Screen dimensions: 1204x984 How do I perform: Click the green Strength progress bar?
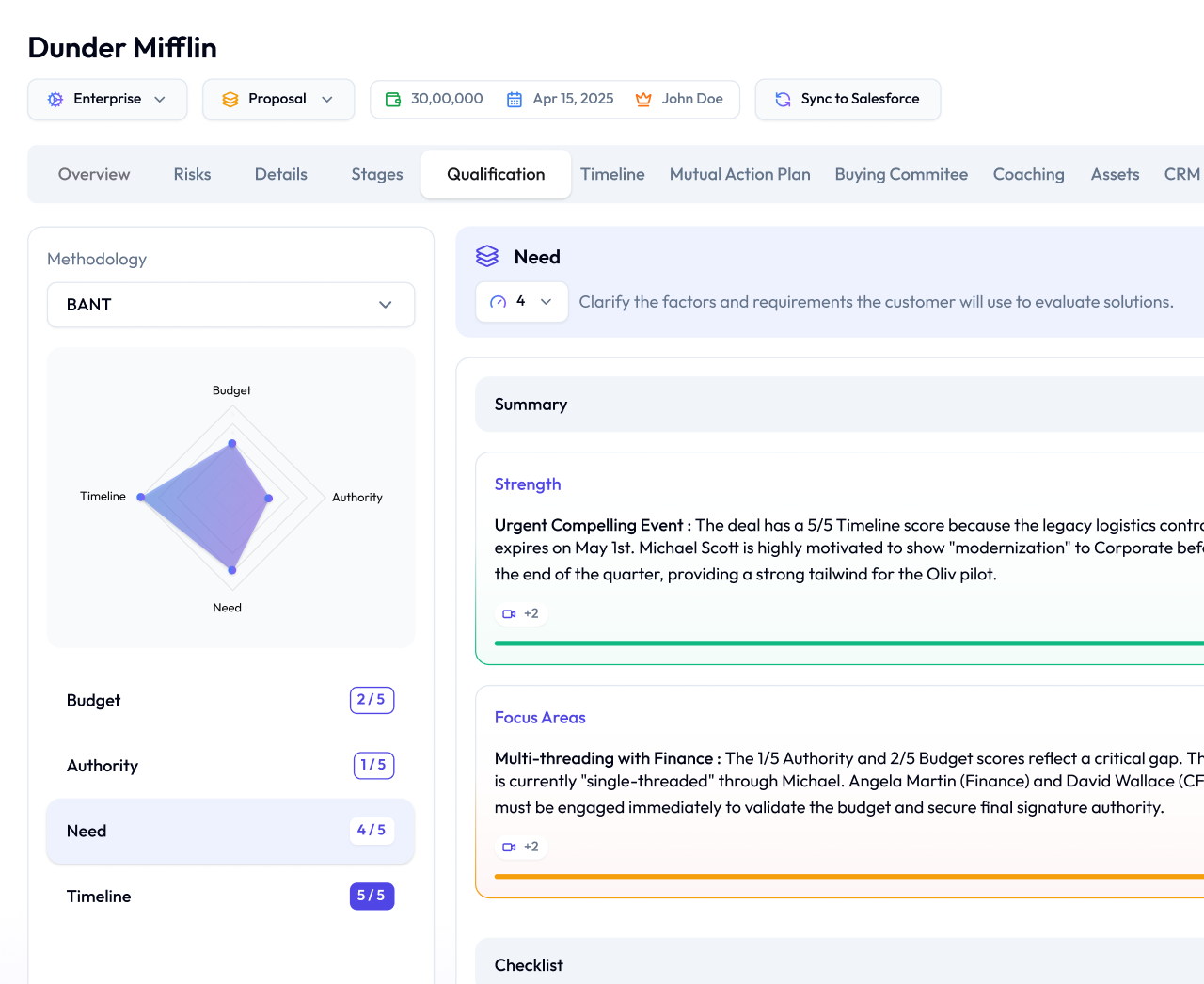coord(849,643)
